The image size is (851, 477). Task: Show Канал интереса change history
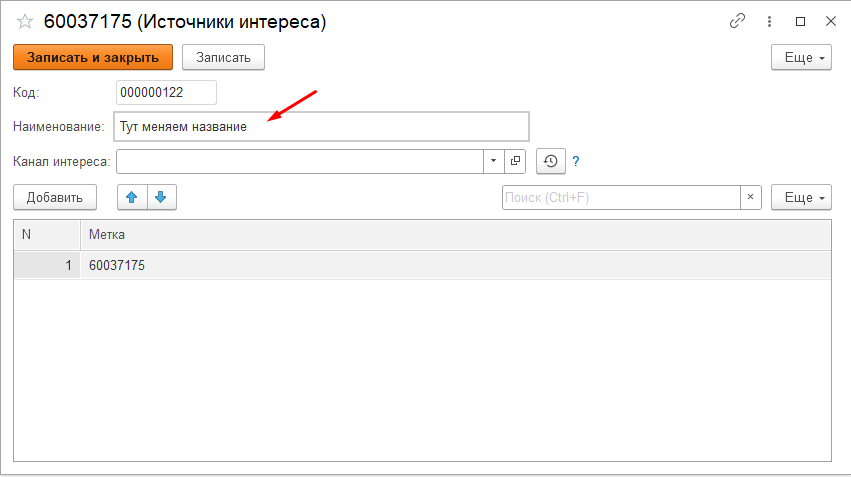551,161
